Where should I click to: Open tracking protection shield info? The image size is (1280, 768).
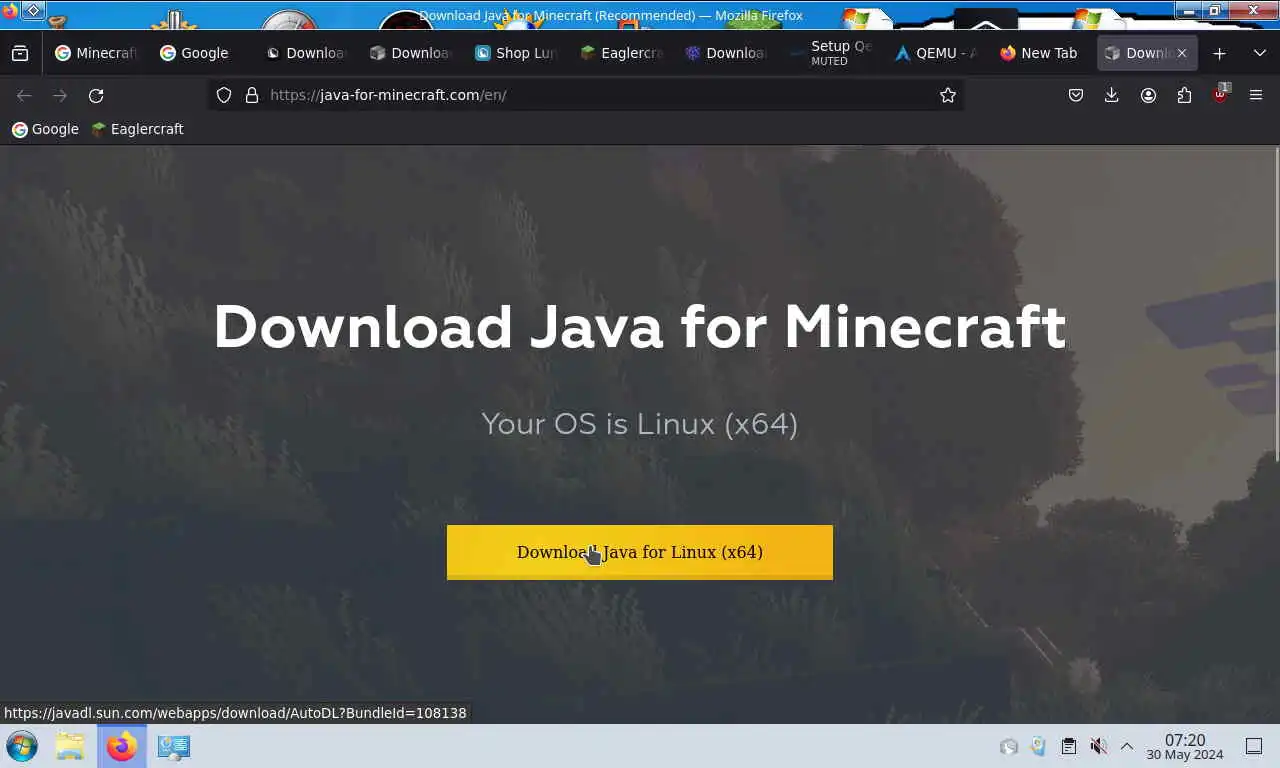224,95
